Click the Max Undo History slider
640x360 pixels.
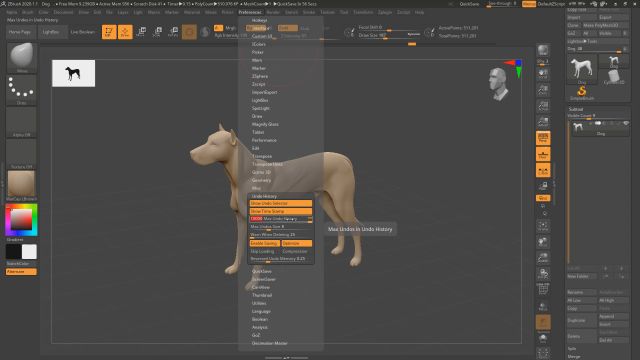[281, 219]
